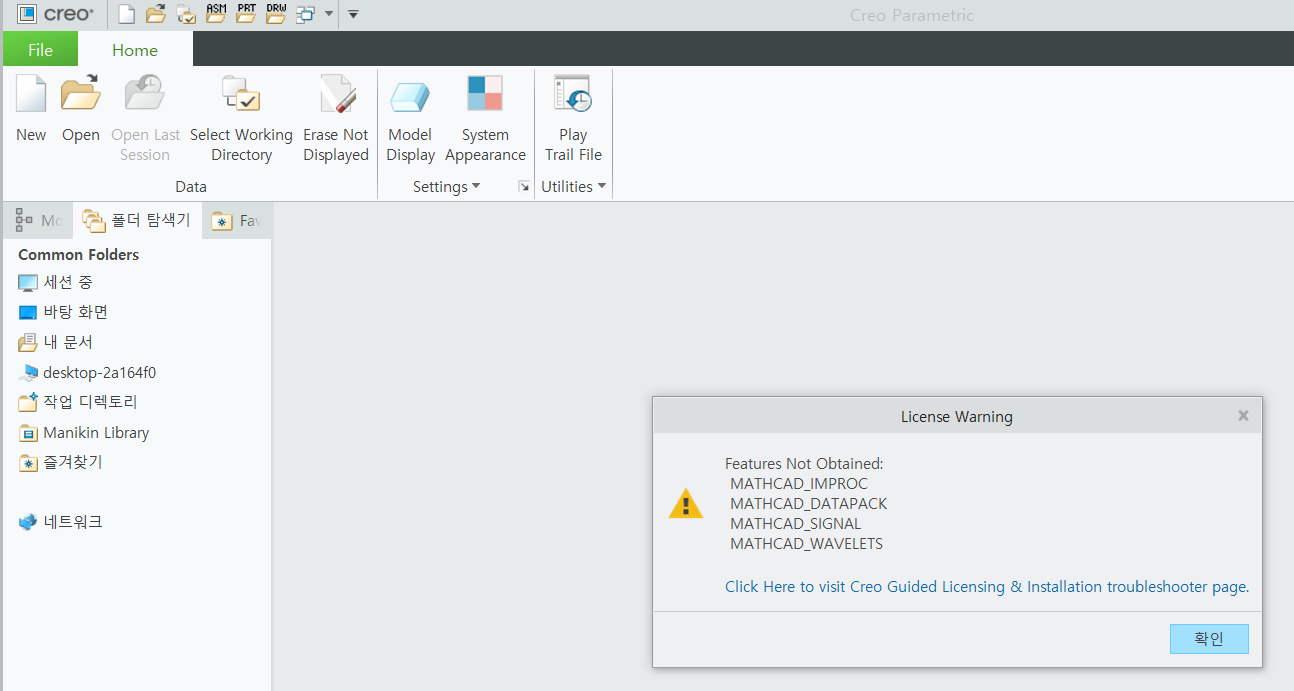Click the Settings group dialog launcher arrow
Viewport: 1294px width, 691px height.
click(x=523, y=186)
